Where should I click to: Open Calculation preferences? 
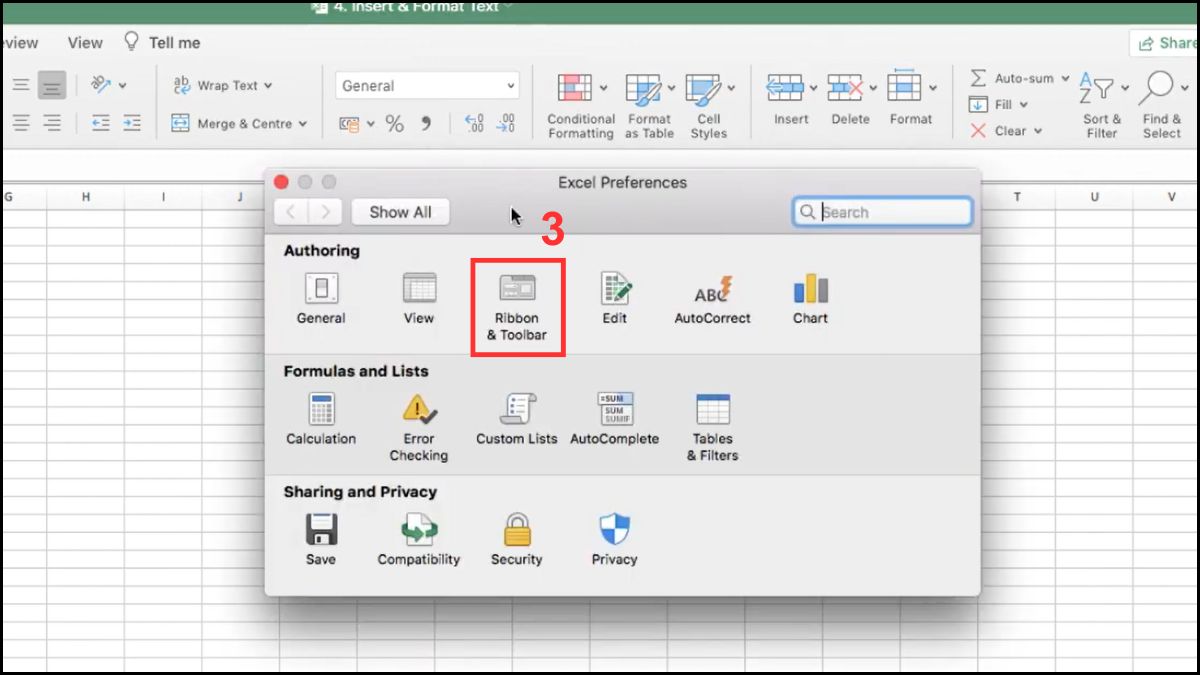coord(320,417)
